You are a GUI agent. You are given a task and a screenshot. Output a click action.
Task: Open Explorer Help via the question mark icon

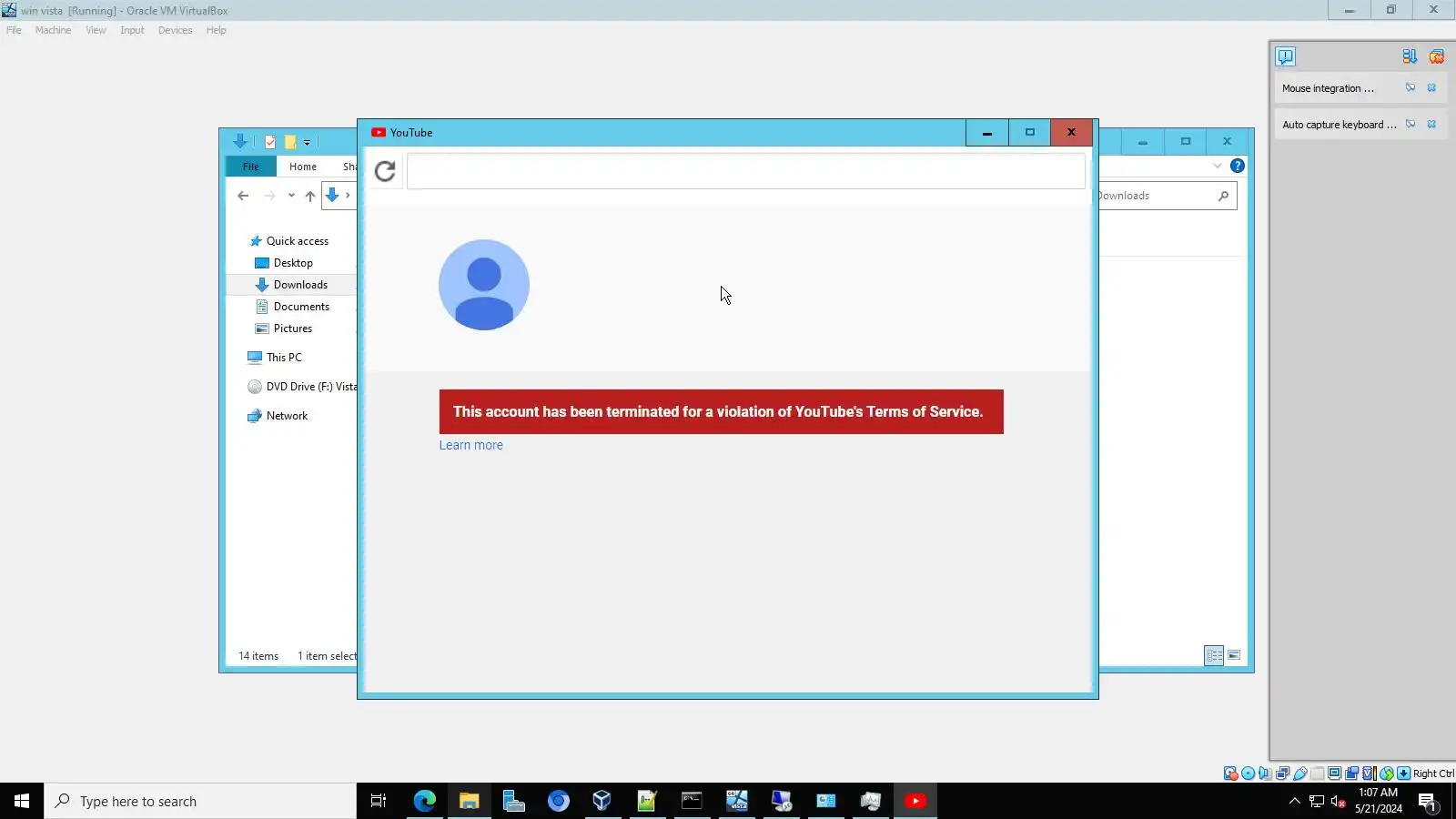[1238, 166]
